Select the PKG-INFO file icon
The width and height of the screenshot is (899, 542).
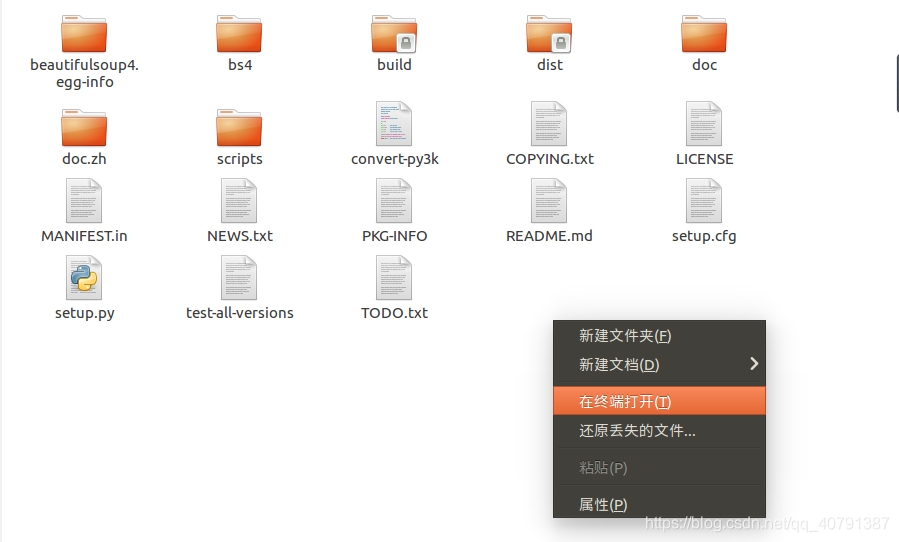(394, 201)
